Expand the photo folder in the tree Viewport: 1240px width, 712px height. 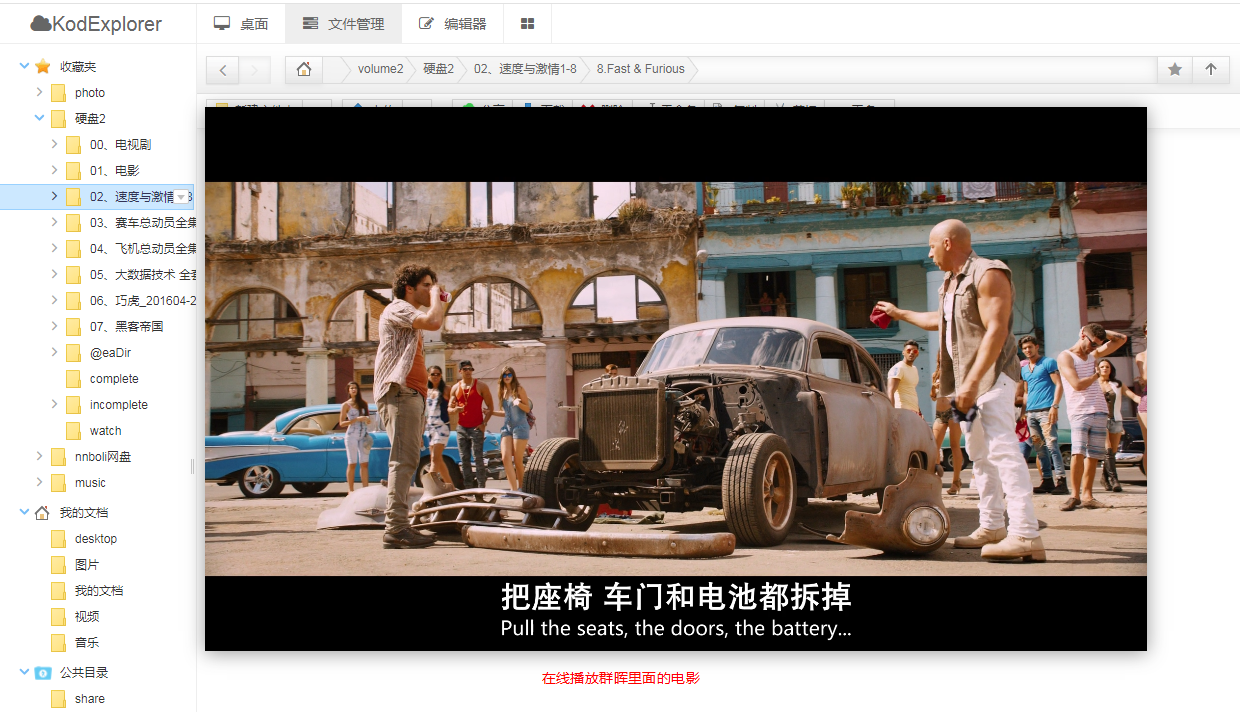(x=39, y=92)
